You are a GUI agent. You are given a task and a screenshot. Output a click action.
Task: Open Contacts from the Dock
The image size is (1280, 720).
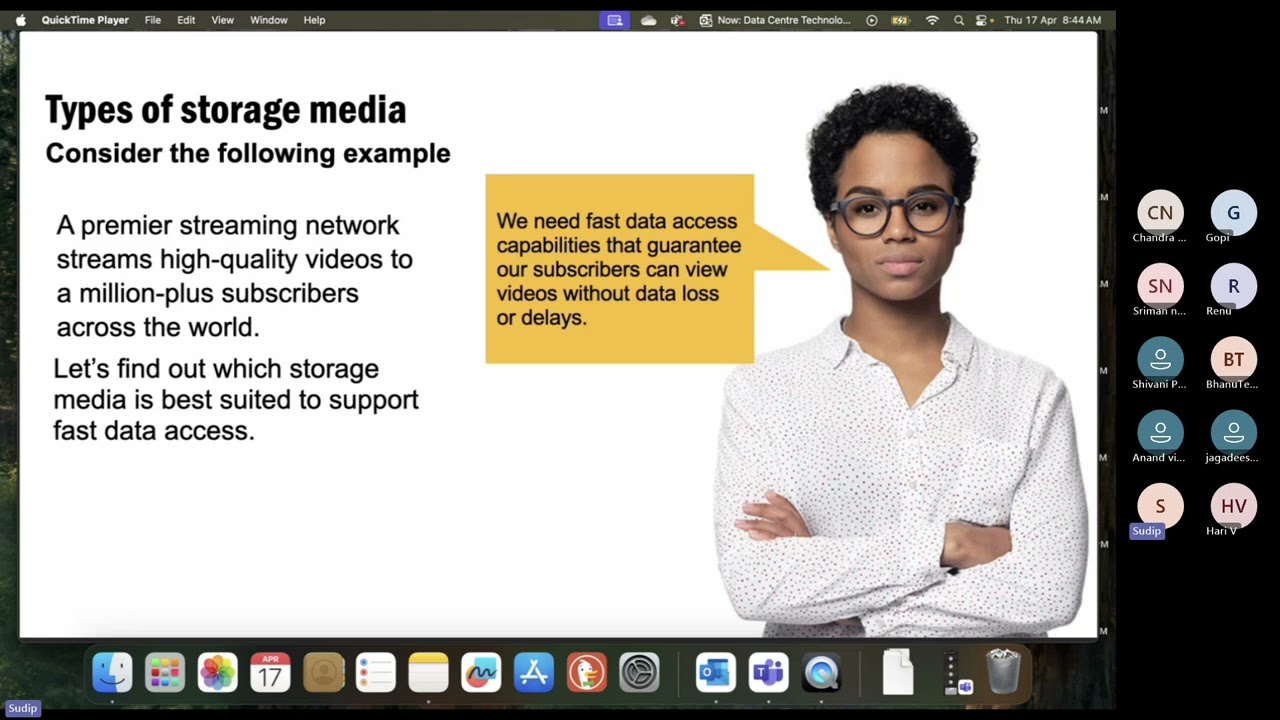pyautogui.click(x=323, y=672)
